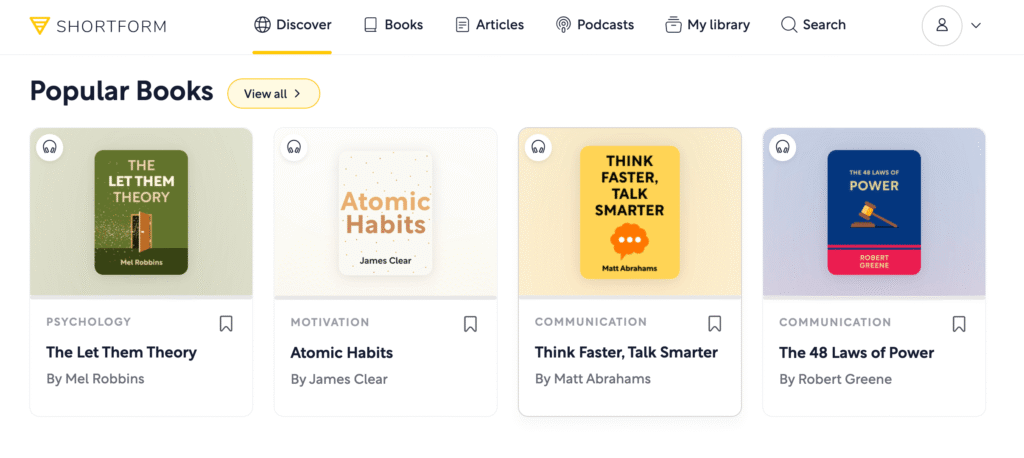Expand the account dropdown chevron
The image size is (1024, 458).
(976, 25)
